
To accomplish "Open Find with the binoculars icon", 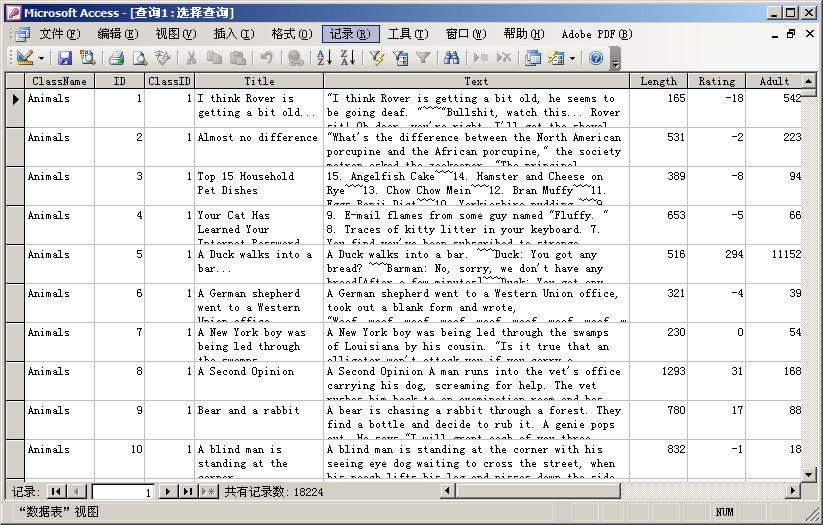I will (x=451, y=58).
